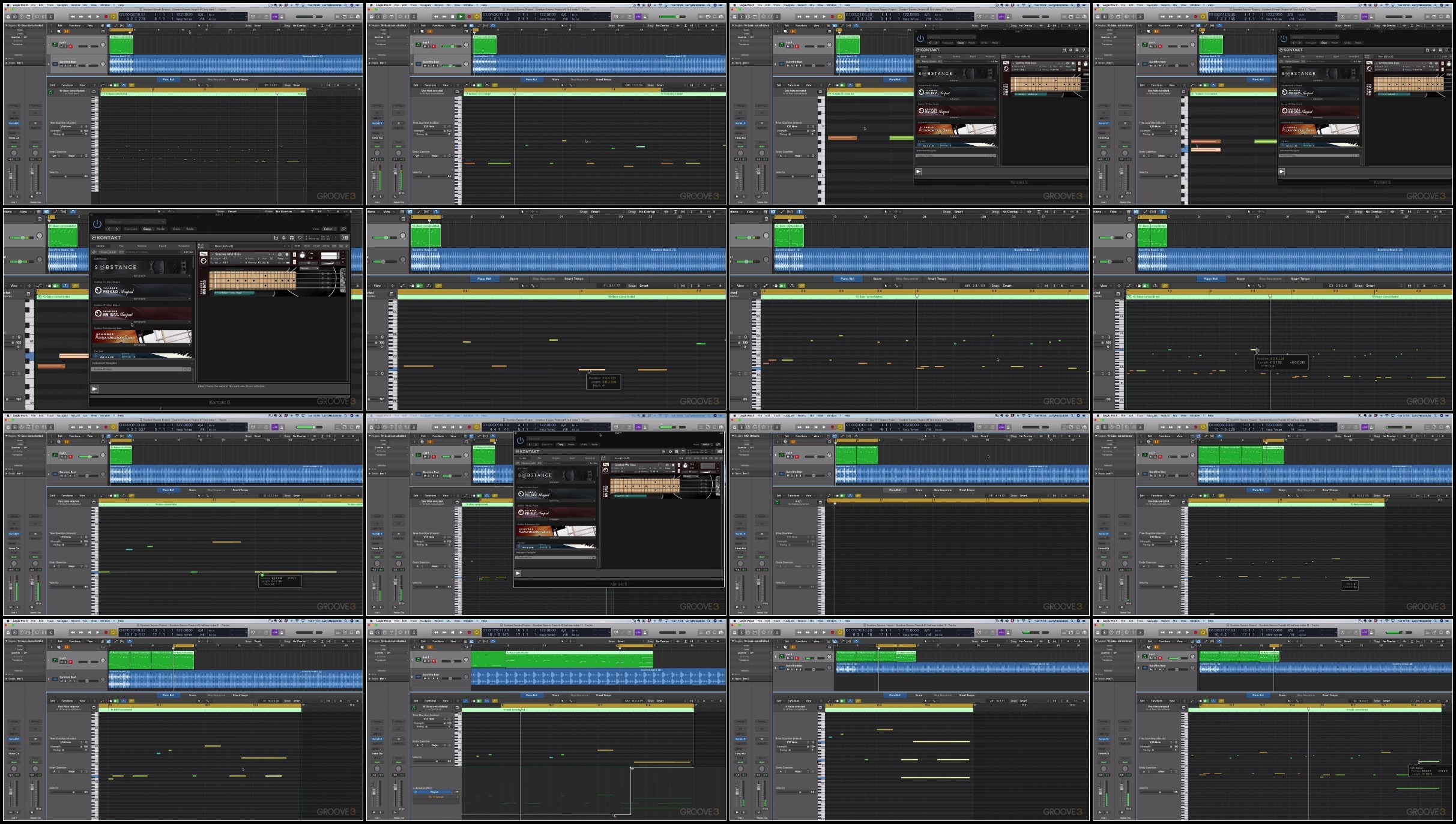This screenshot has height=824, width=1456.
Task: Second-row first frame: click Kontakt bottom play arrow
Action: click(x=94, y=389)
